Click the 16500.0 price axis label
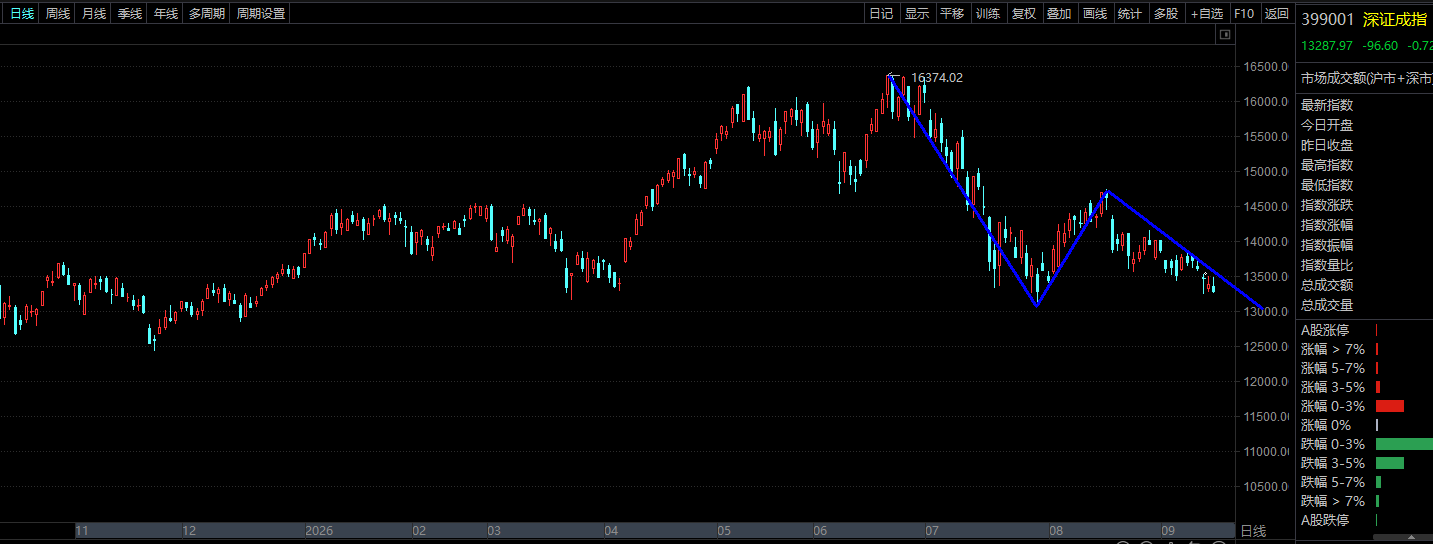Image resolution: width=1433 pixels, height=544 pixels. pos(1268,67)
